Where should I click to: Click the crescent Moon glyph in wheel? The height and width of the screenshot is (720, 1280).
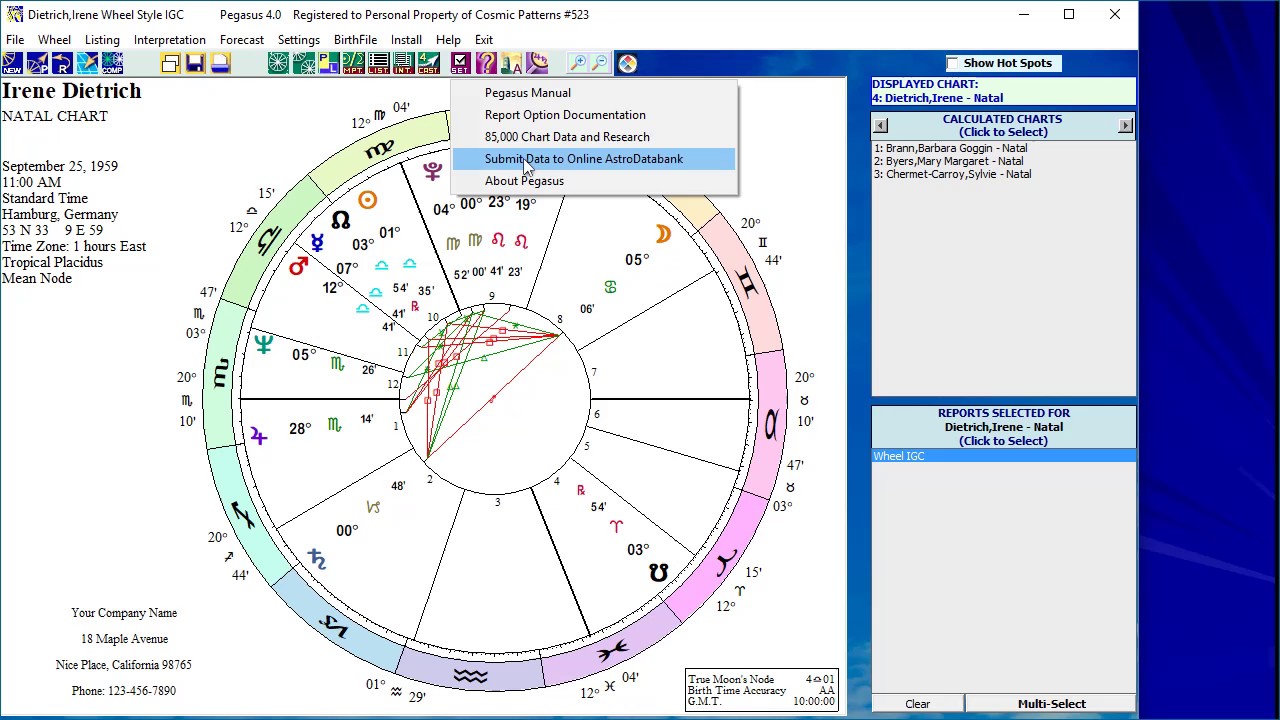662,234
